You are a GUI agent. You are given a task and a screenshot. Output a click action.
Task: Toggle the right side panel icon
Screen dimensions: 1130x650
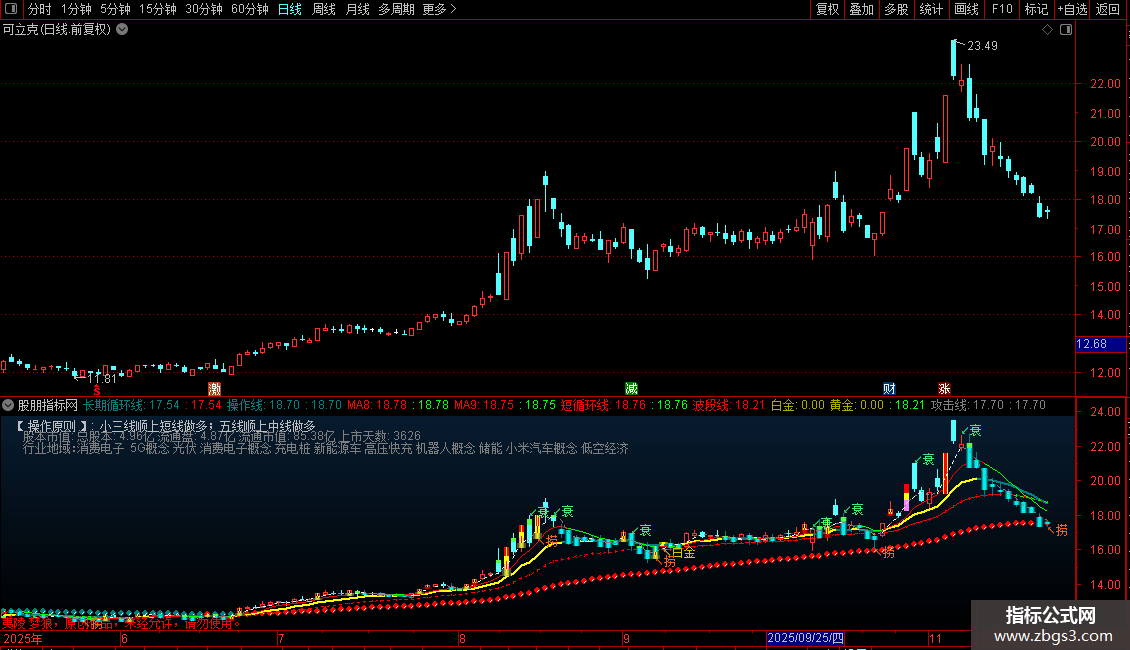coord(1066,30)
